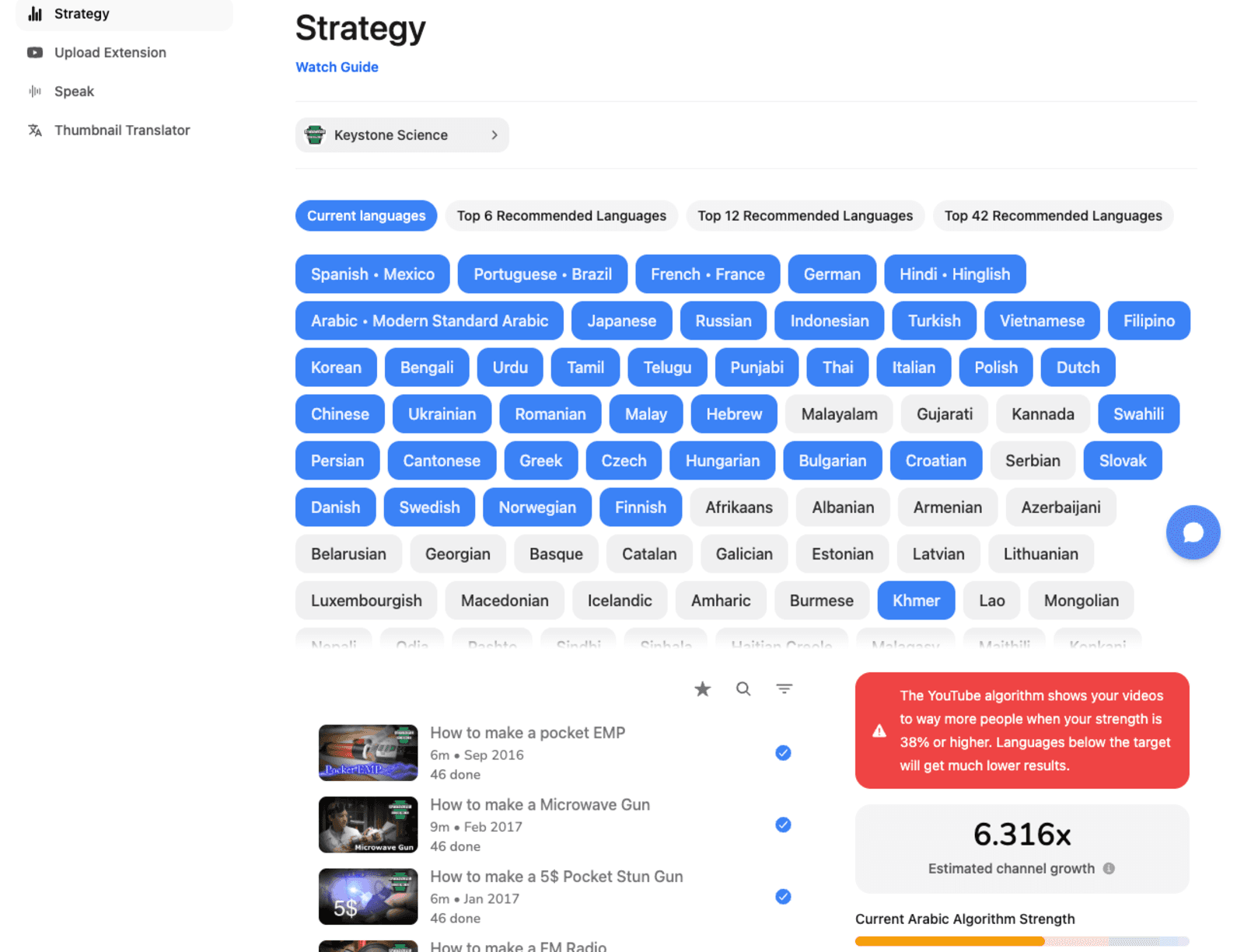Click the Upload Extension sidebar icon
Viewport: 1244px width, 952px height.
coord(35,52)
